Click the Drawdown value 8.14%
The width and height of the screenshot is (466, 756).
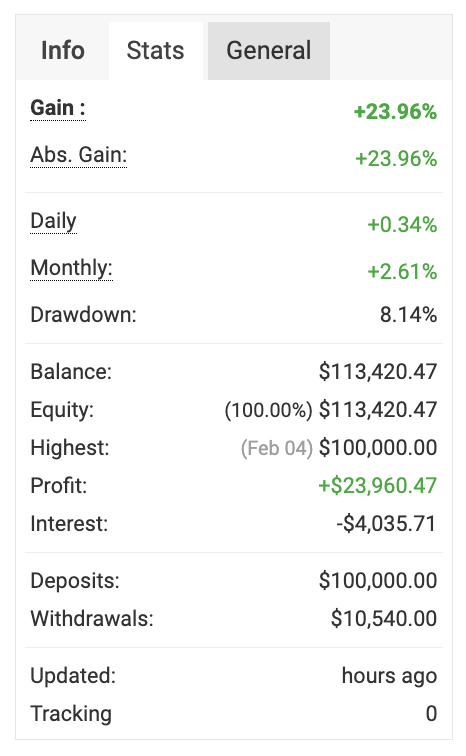408,315
